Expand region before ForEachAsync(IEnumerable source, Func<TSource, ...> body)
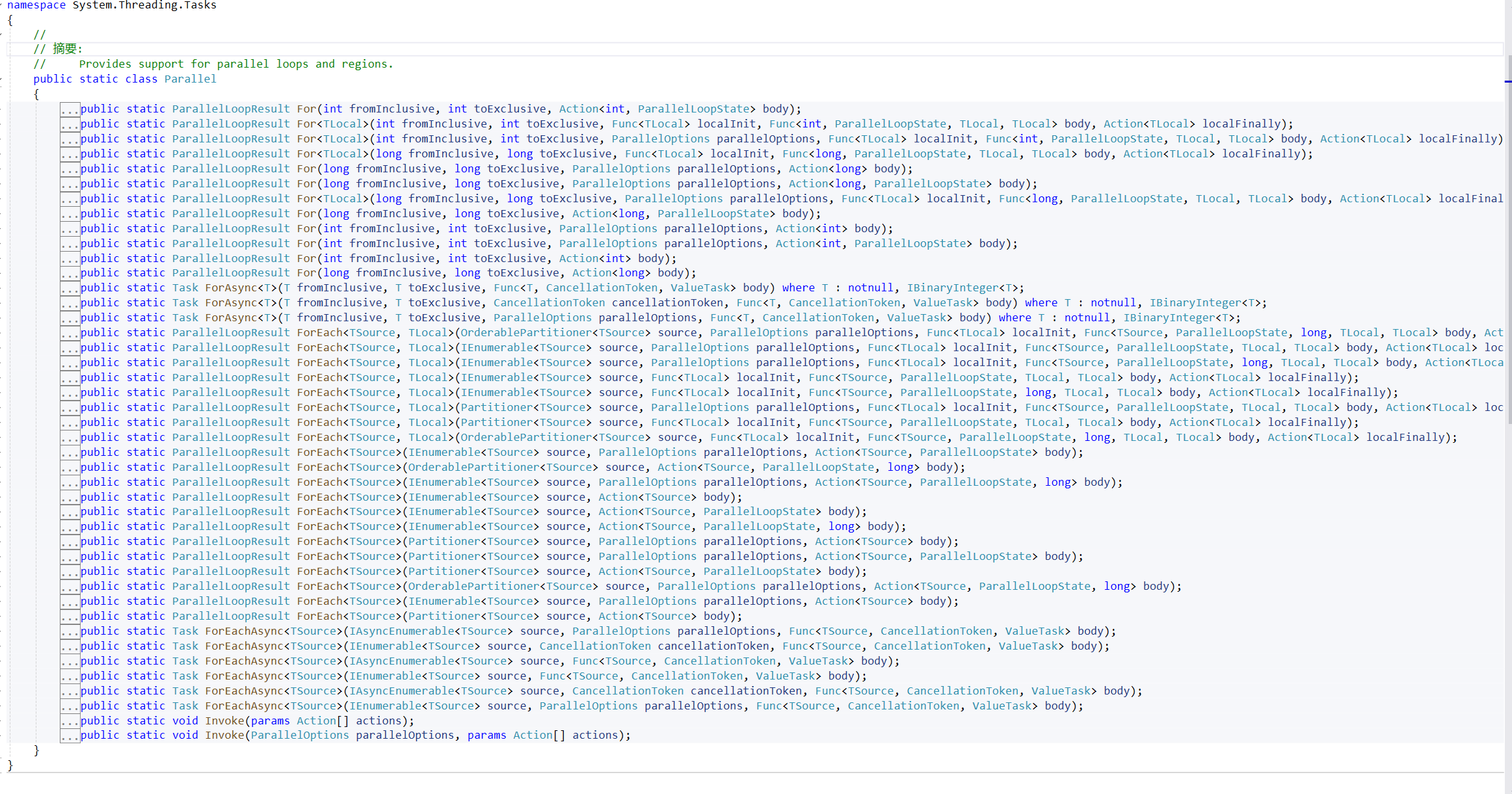The width and height of the screenshot is (1512, 794). pos(70,676)
